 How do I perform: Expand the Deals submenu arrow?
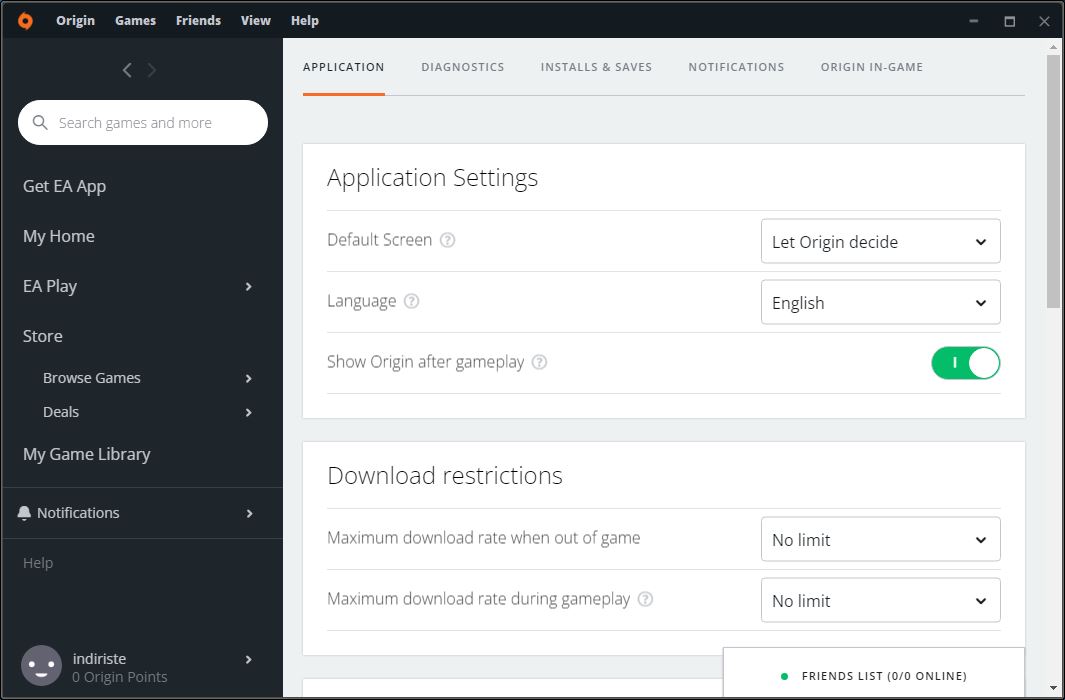coord(249,412)
